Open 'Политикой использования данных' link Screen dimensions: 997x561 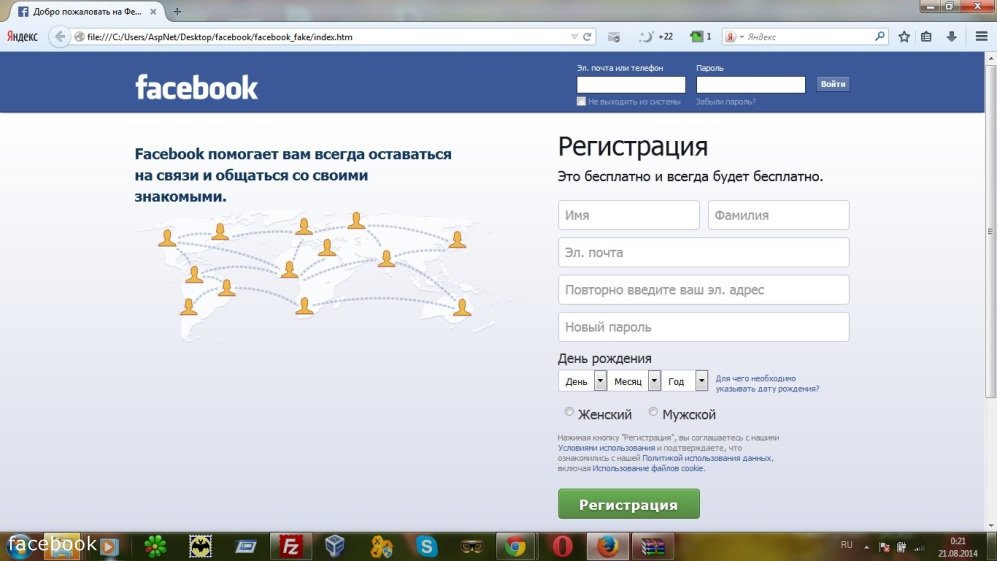(707, 458)
